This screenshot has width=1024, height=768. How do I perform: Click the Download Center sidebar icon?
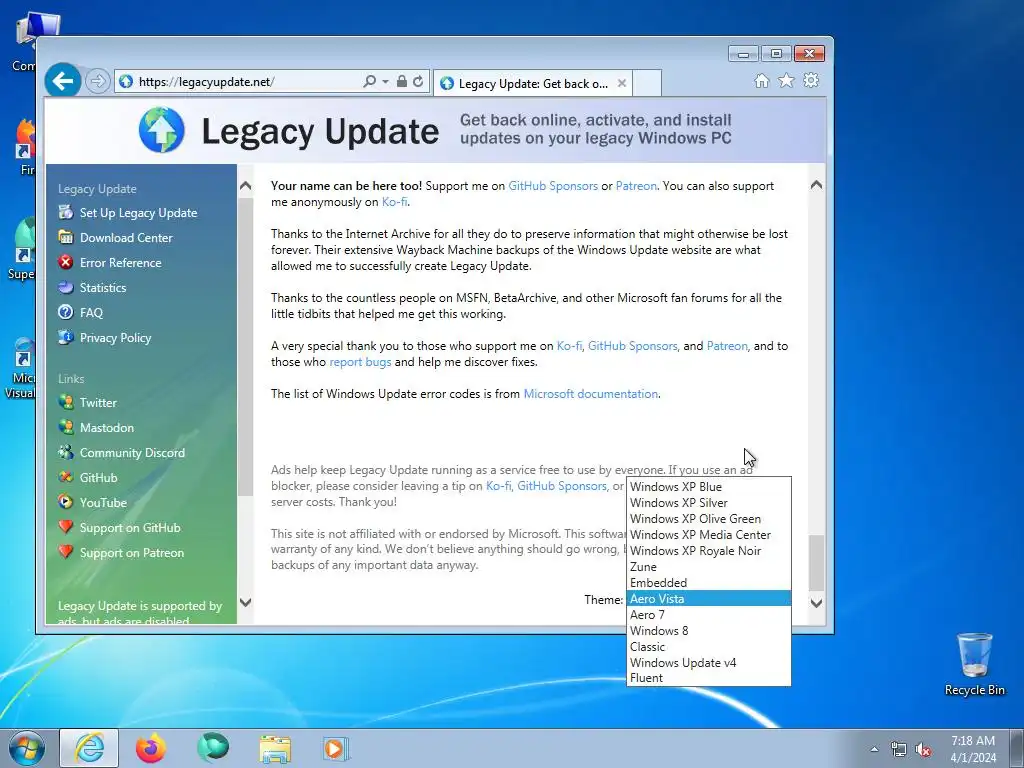65,237
